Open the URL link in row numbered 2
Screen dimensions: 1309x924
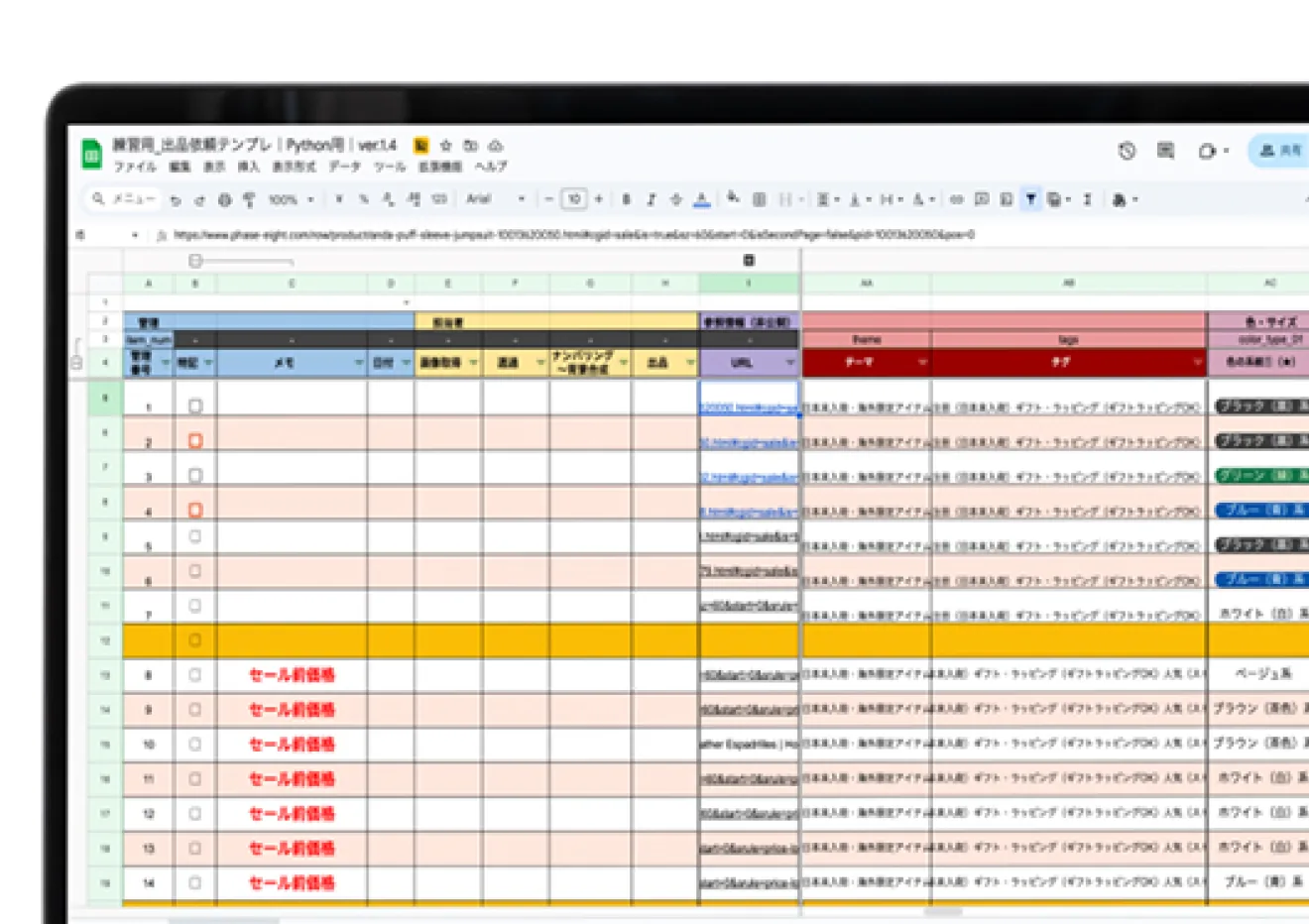pyautogui.click(x=749, y=442)
